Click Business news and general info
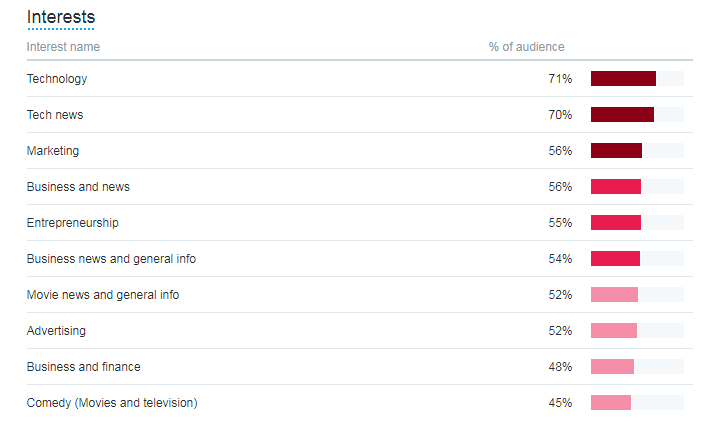708x446 pixels. point(111,259)
